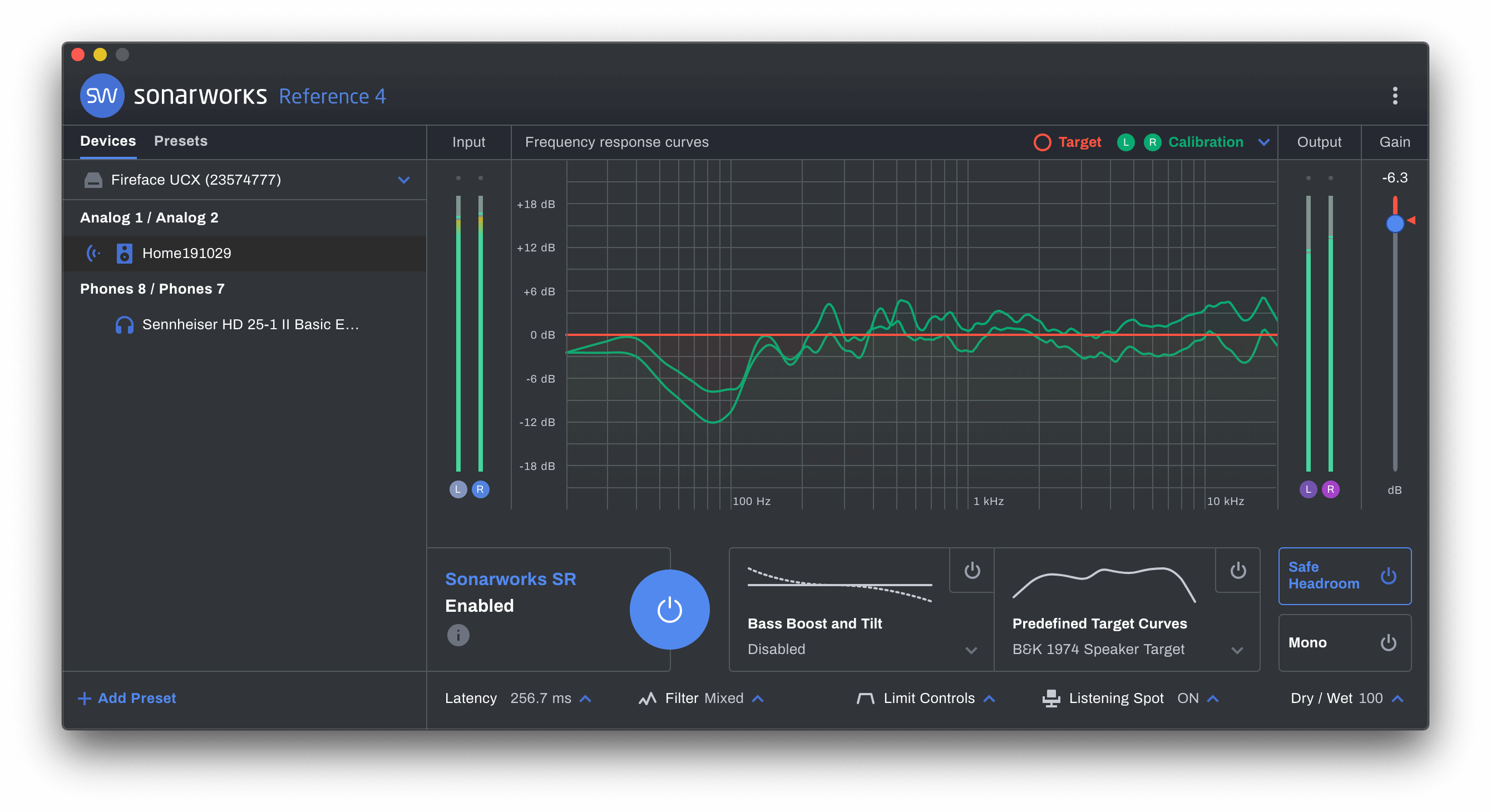Open the Bass Boost Disabled dropdown
This screenshot has width=1491, height=812.
click(x=971, y=650)
